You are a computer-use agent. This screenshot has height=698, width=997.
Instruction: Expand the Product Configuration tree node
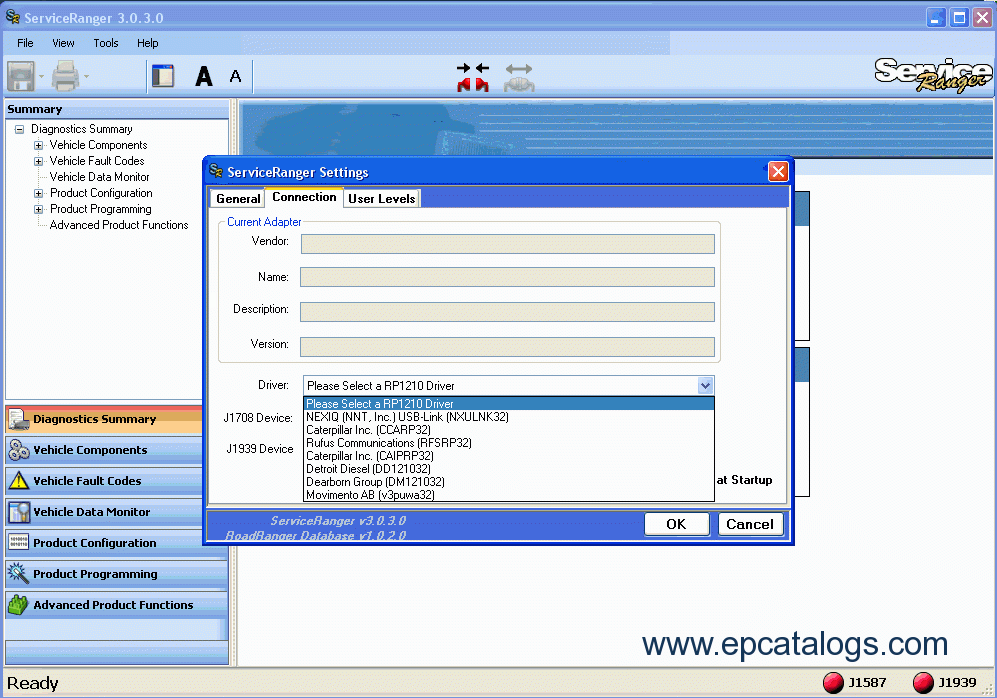pos(38,193)
